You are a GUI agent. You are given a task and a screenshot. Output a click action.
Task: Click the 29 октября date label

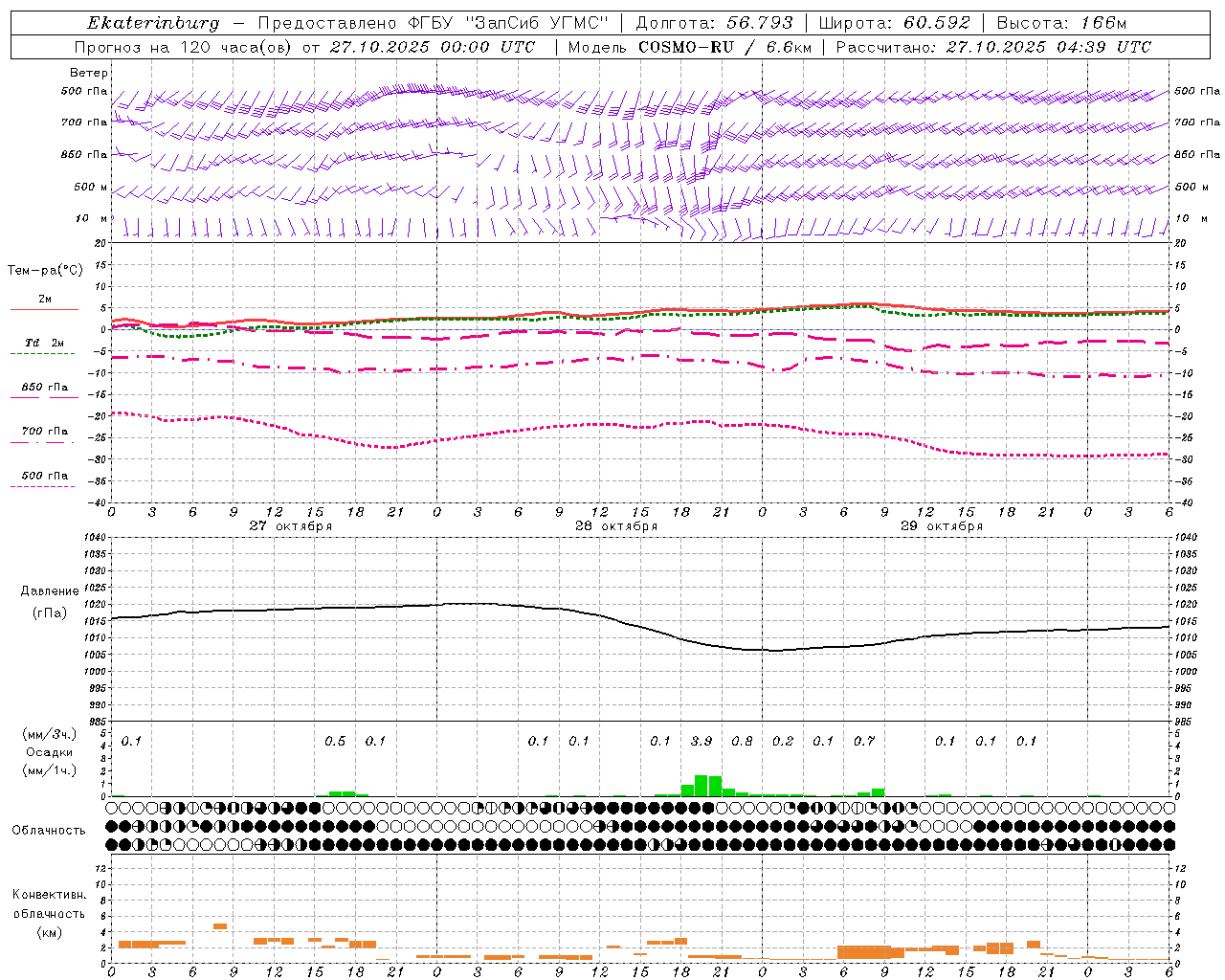942,526
